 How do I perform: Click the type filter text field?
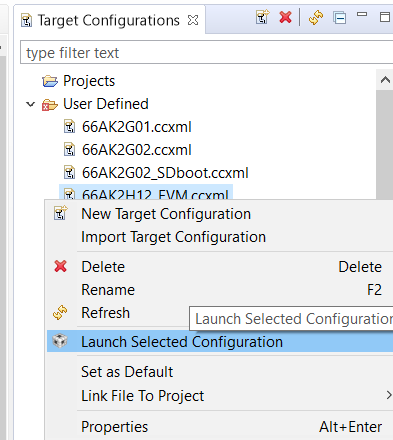click(x=206, y=53)
